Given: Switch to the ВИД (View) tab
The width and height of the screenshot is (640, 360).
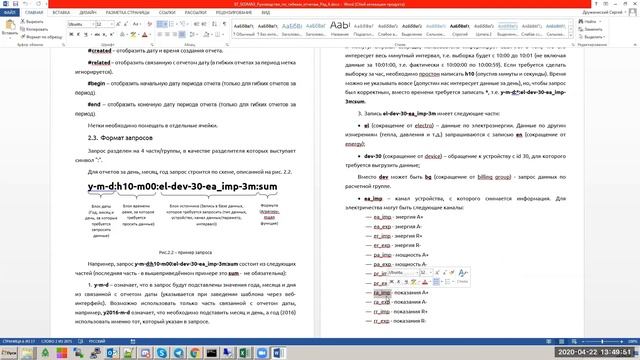Looking at the screenshot, I should pos(266,13).
